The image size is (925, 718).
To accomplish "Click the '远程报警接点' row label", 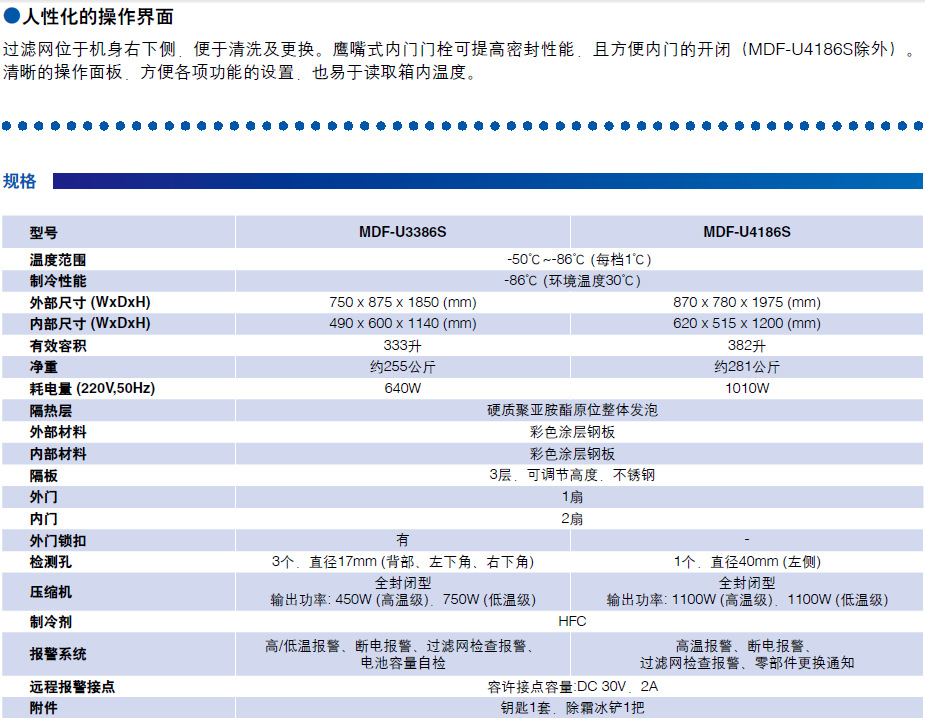I will [72, 687].
